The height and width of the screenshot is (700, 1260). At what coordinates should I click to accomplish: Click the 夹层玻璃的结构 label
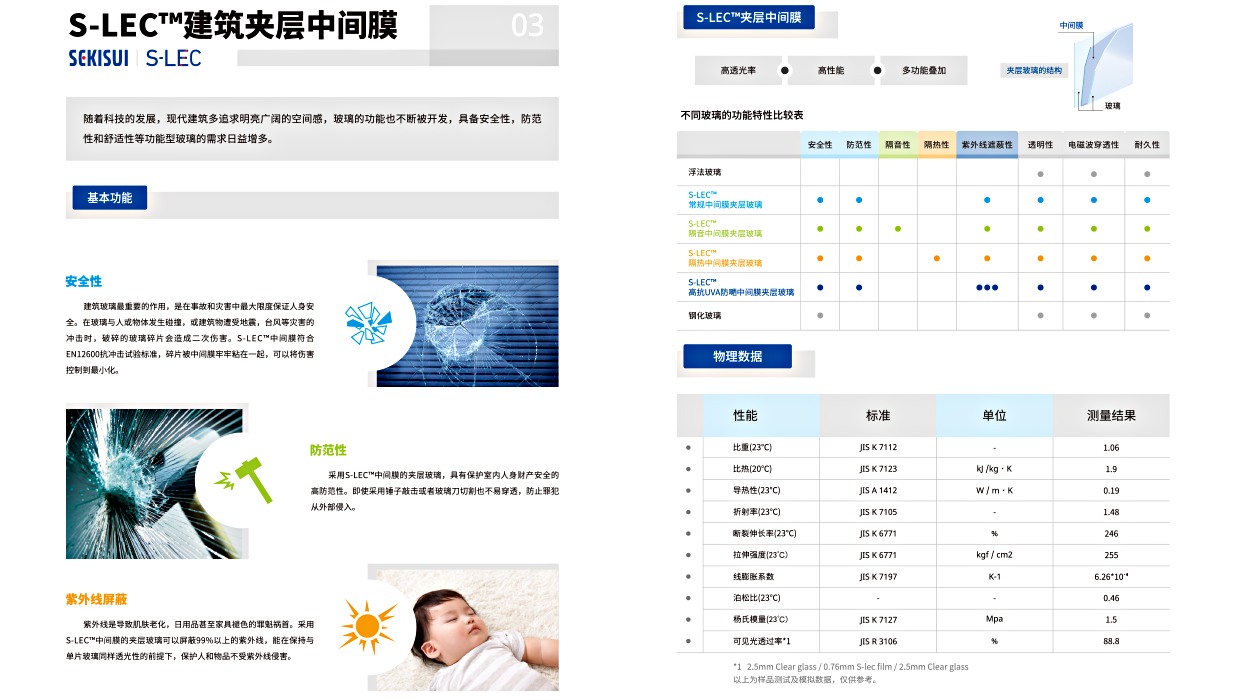point(1034,71)
